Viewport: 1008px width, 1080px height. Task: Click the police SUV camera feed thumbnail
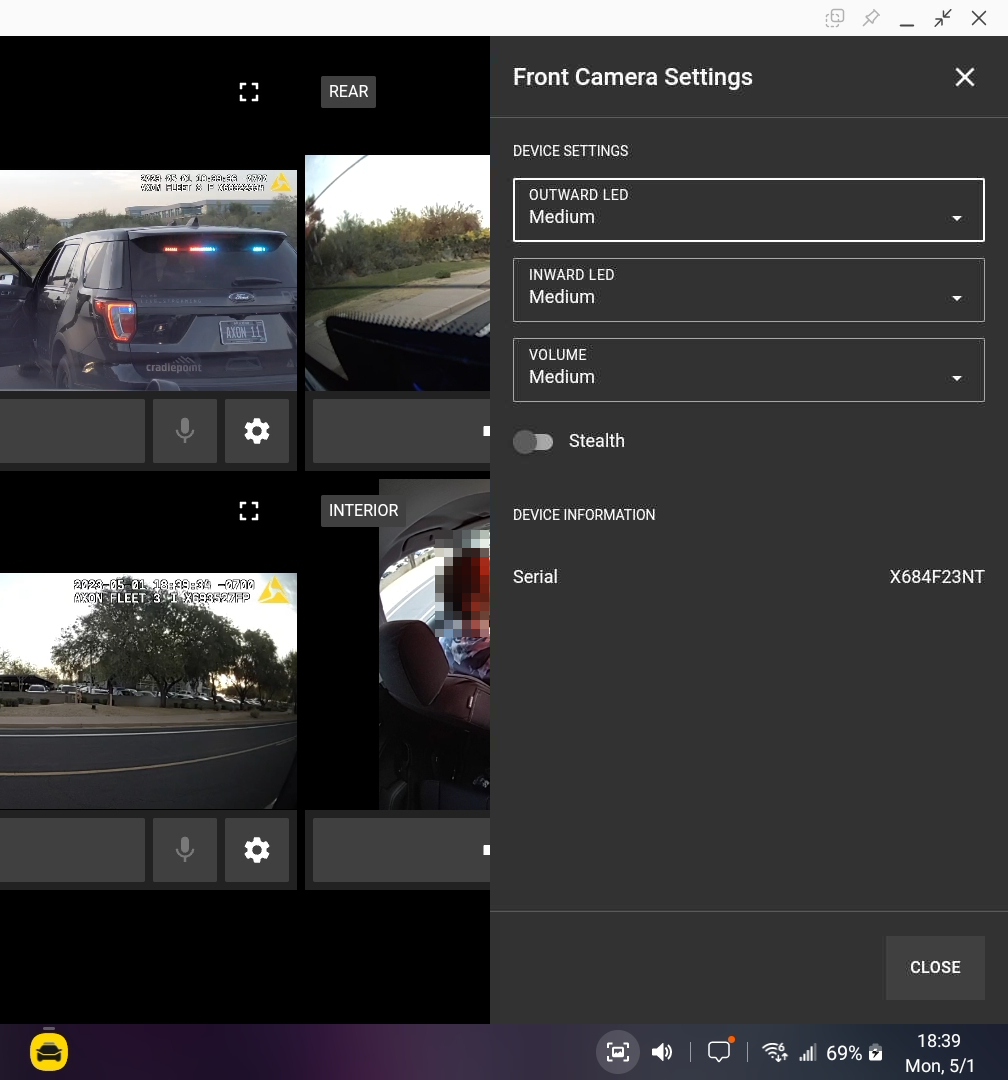(148, 280)
